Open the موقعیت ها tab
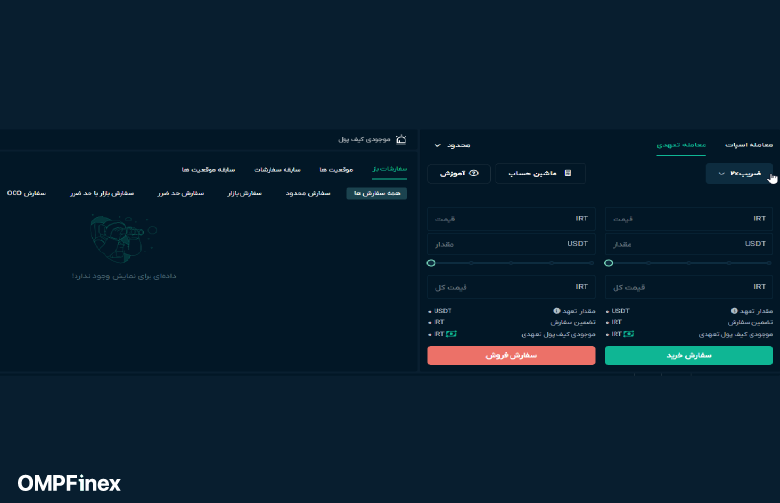This screenshot has width=780, height=503. pyautogui.click(x=336, y=170)
